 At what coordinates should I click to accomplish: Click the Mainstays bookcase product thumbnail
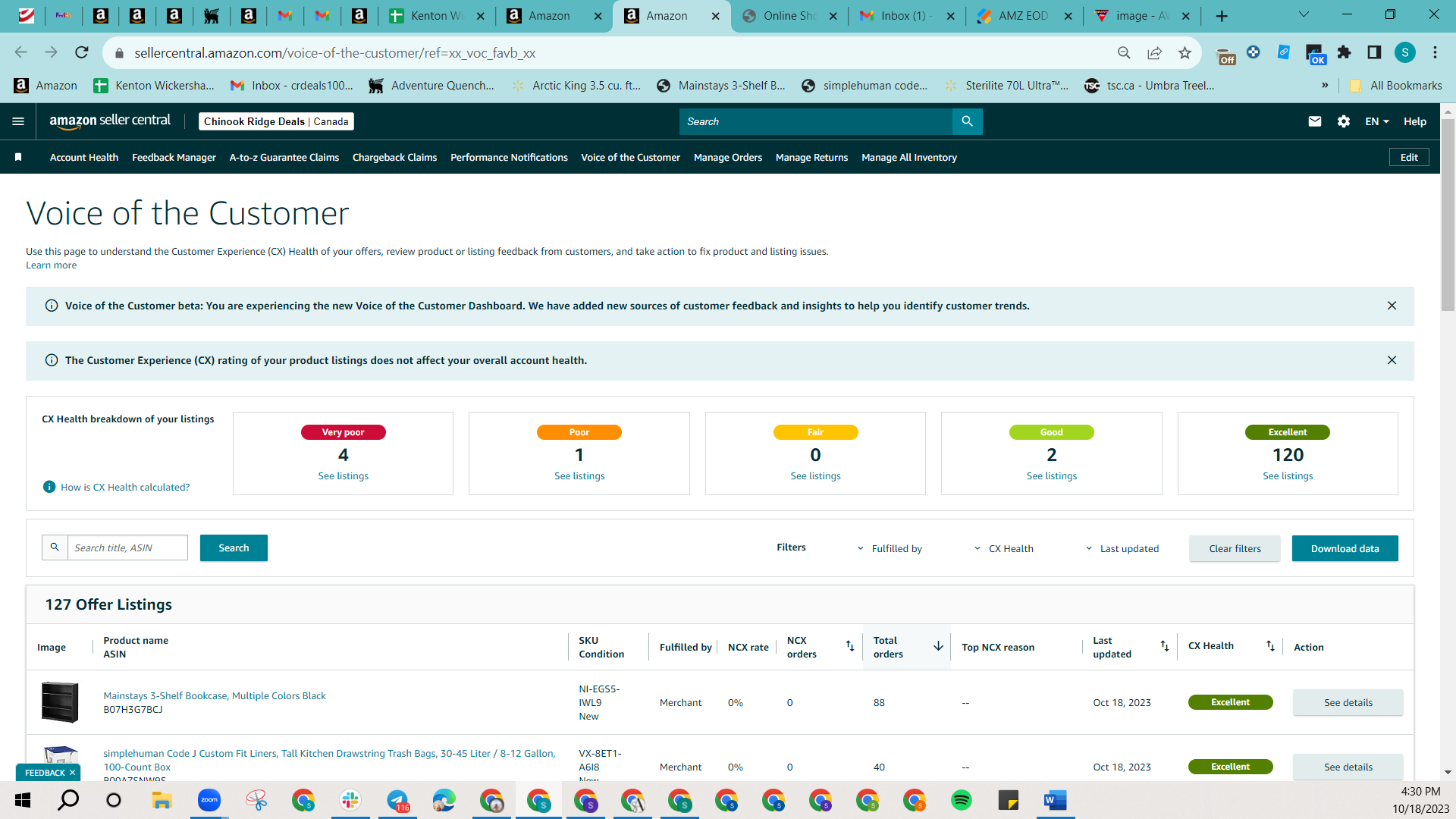(x=60, y=702)
